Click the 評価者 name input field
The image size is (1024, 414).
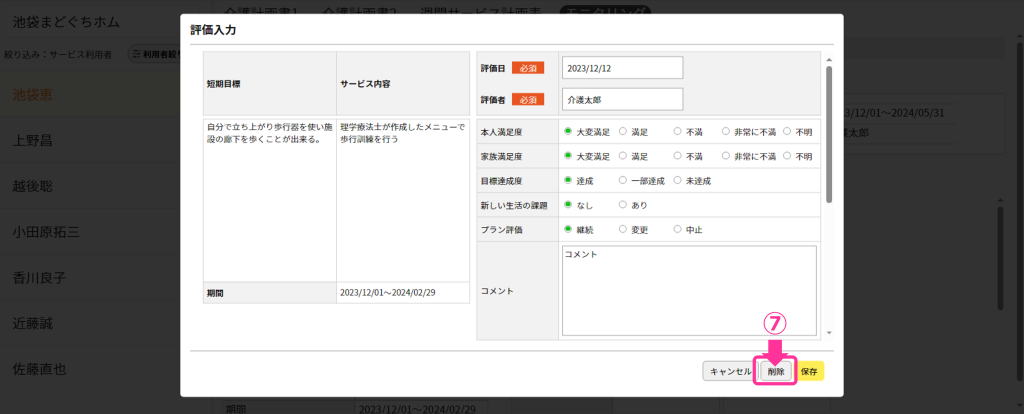(622, 99)
